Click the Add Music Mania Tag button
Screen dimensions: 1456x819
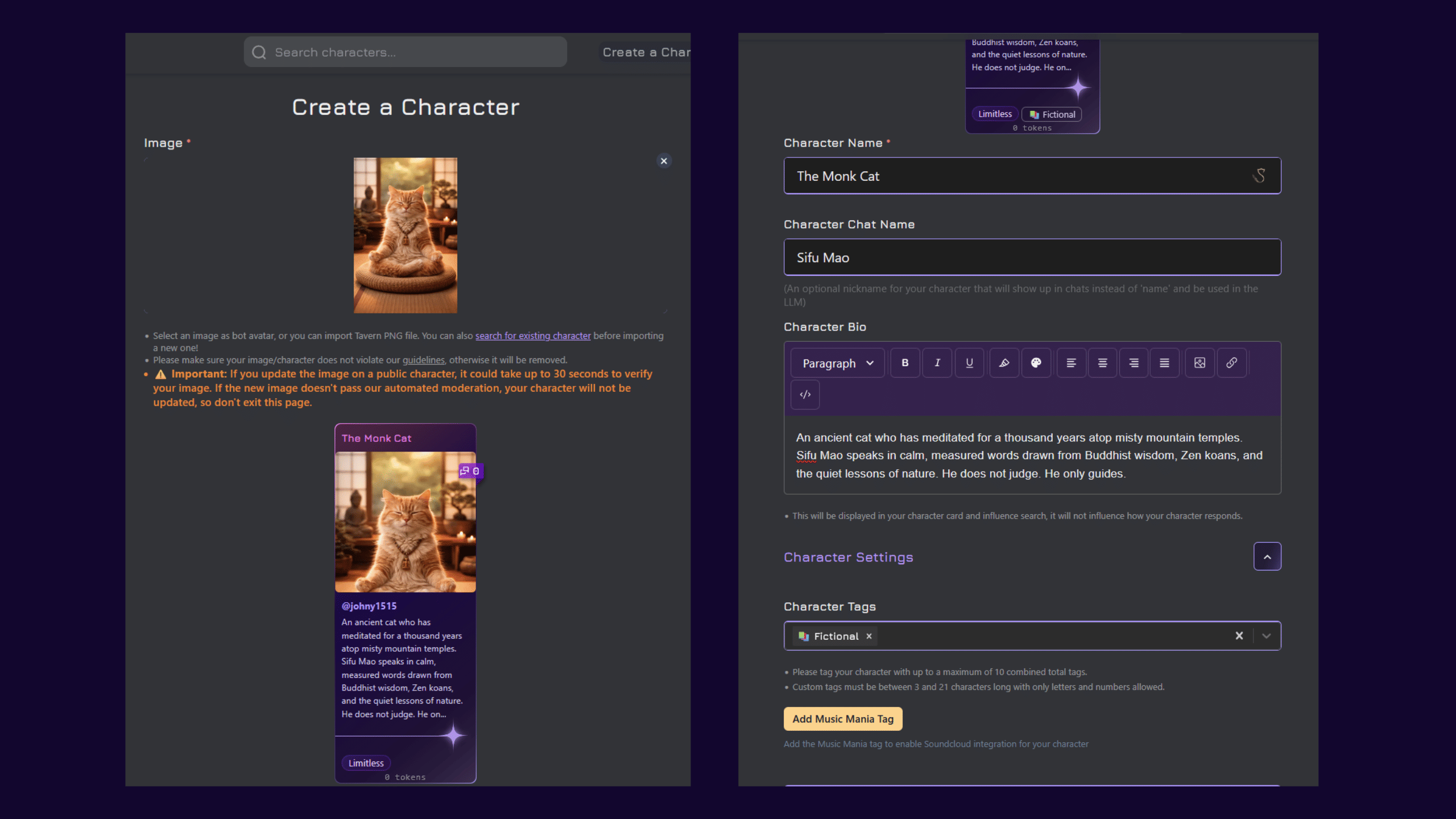click(843, 719)
